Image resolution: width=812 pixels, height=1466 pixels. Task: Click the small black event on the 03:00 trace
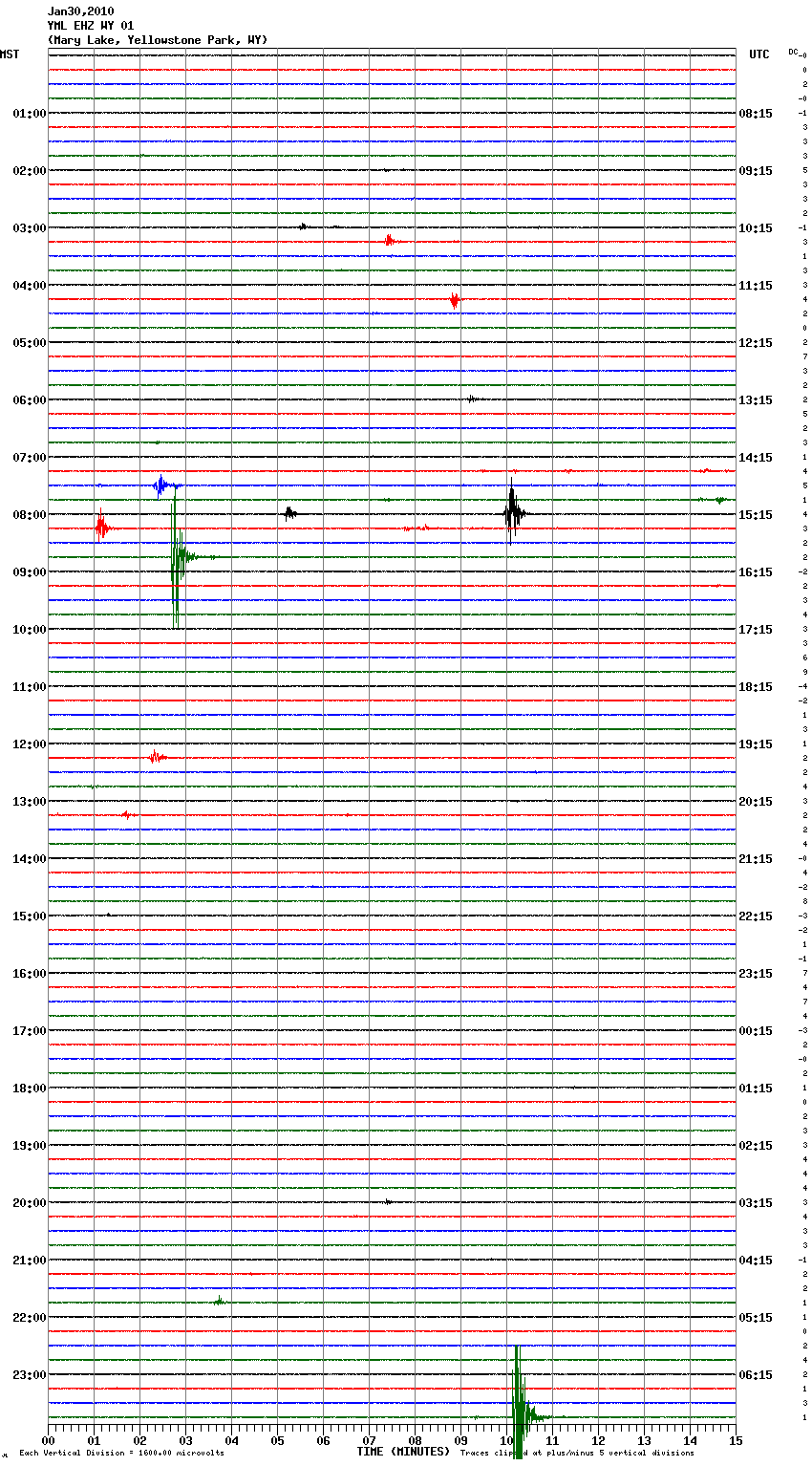pos(303,226)
